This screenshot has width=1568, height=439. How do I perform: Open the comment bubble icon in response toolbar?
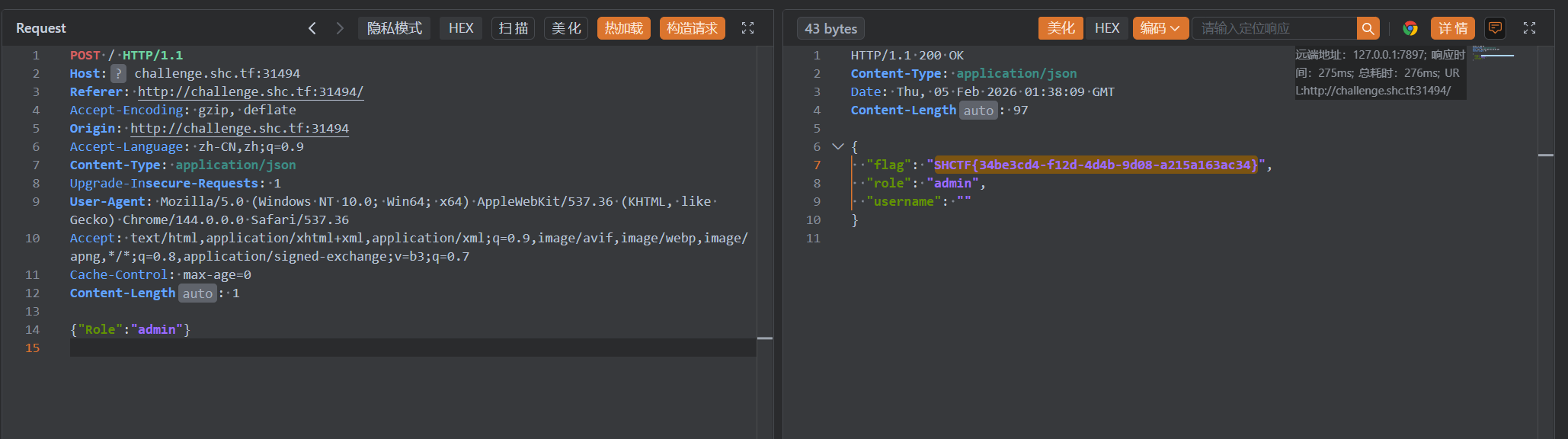(x=1496, y=28)
